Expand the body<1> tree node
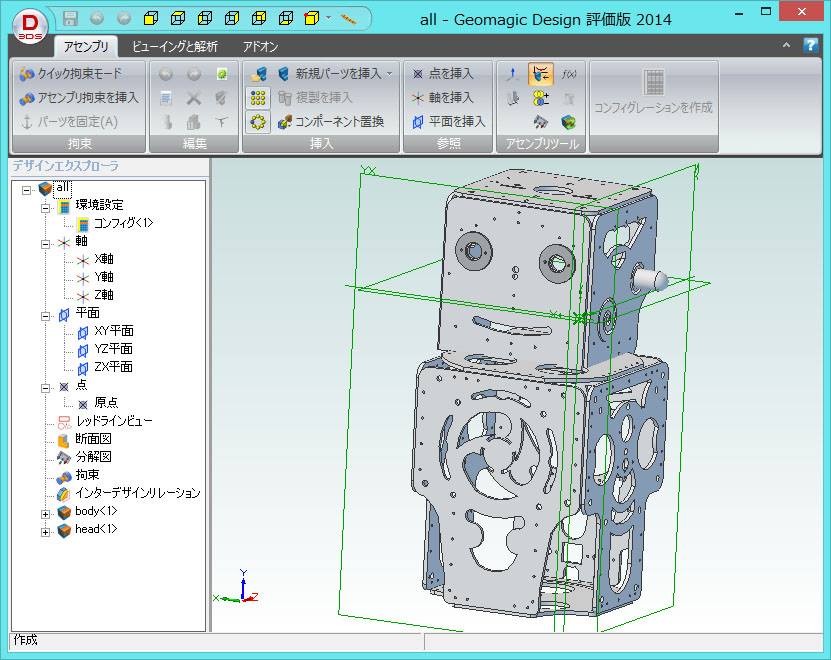The width and height of the screenshot is (831, 660). tap(46, 514)
